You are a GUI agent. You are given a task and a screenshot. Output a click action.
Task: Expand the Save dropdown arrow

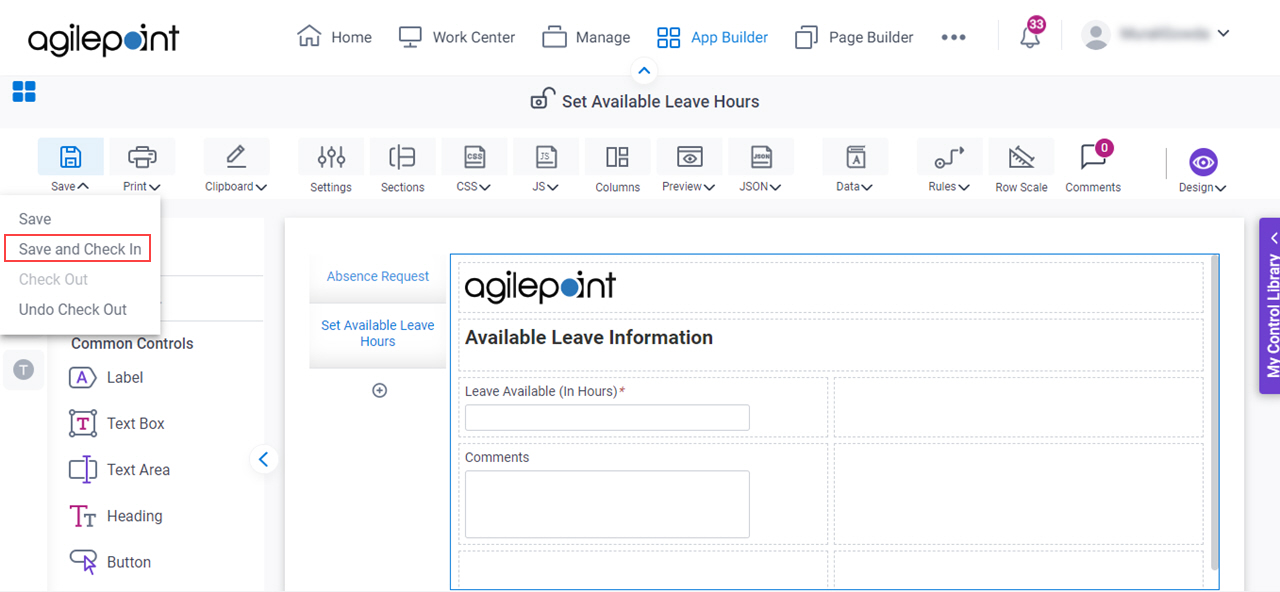(83, 186)
